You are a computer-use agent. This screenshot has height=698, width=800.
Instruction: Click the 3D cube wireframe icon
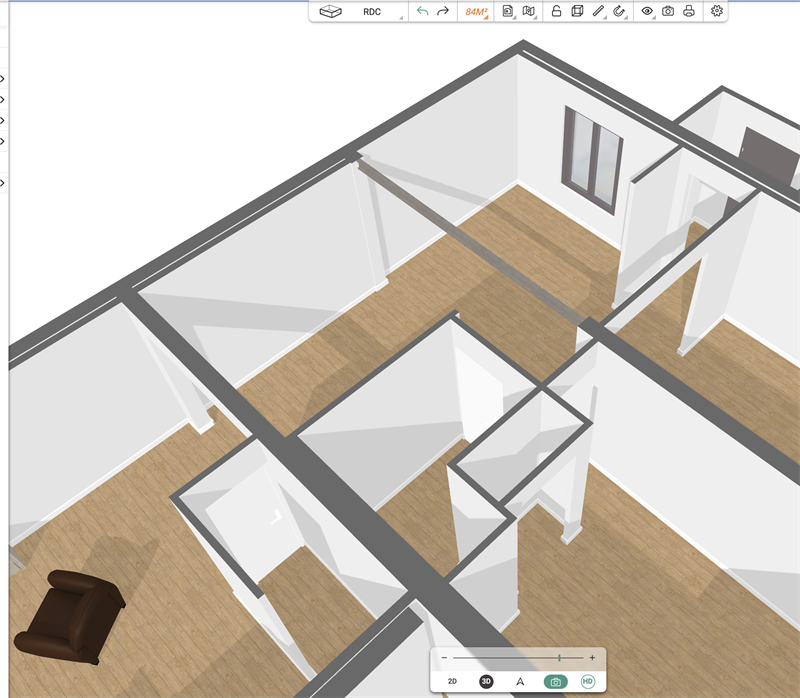pos(577,12)
